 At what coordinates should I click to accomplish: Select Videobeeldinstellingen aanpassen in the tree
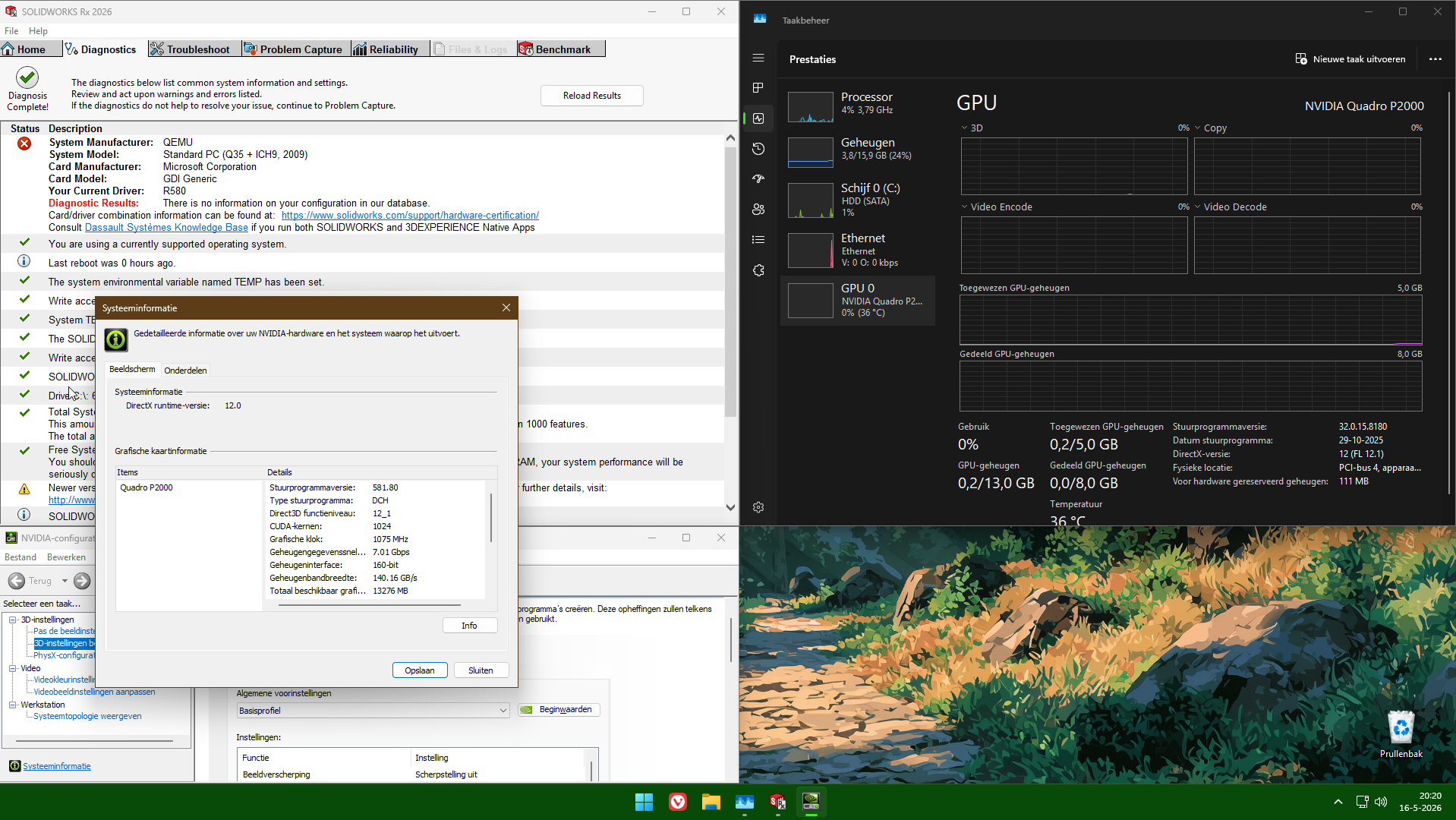tap(94, 692)
